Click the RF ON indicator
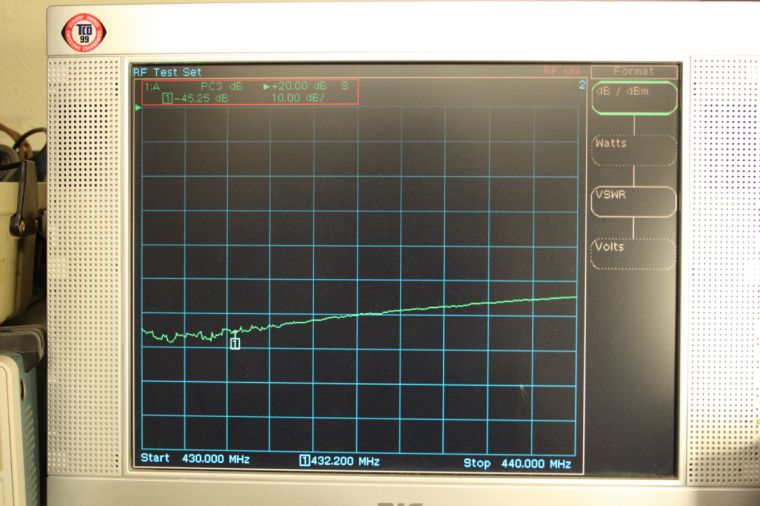Image resolution: width=760 pixels, height=506 pixels. (561, 71)
